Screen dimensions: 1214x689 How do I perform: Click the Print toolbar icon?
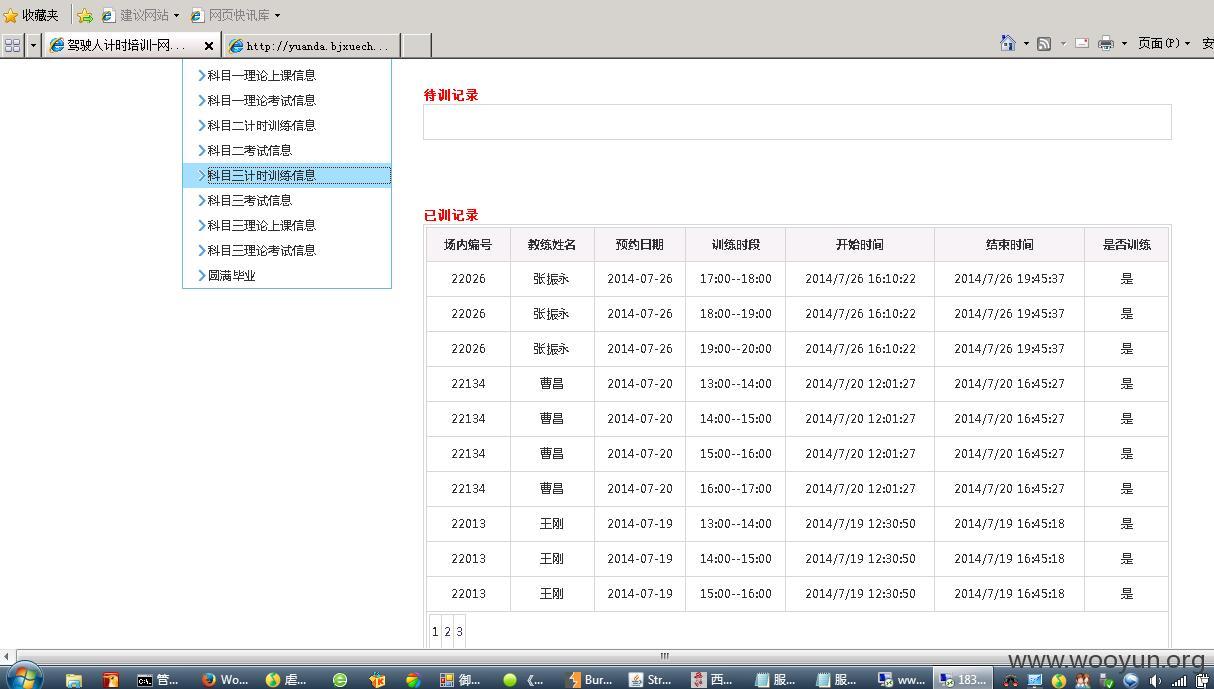coord(1106,43)
